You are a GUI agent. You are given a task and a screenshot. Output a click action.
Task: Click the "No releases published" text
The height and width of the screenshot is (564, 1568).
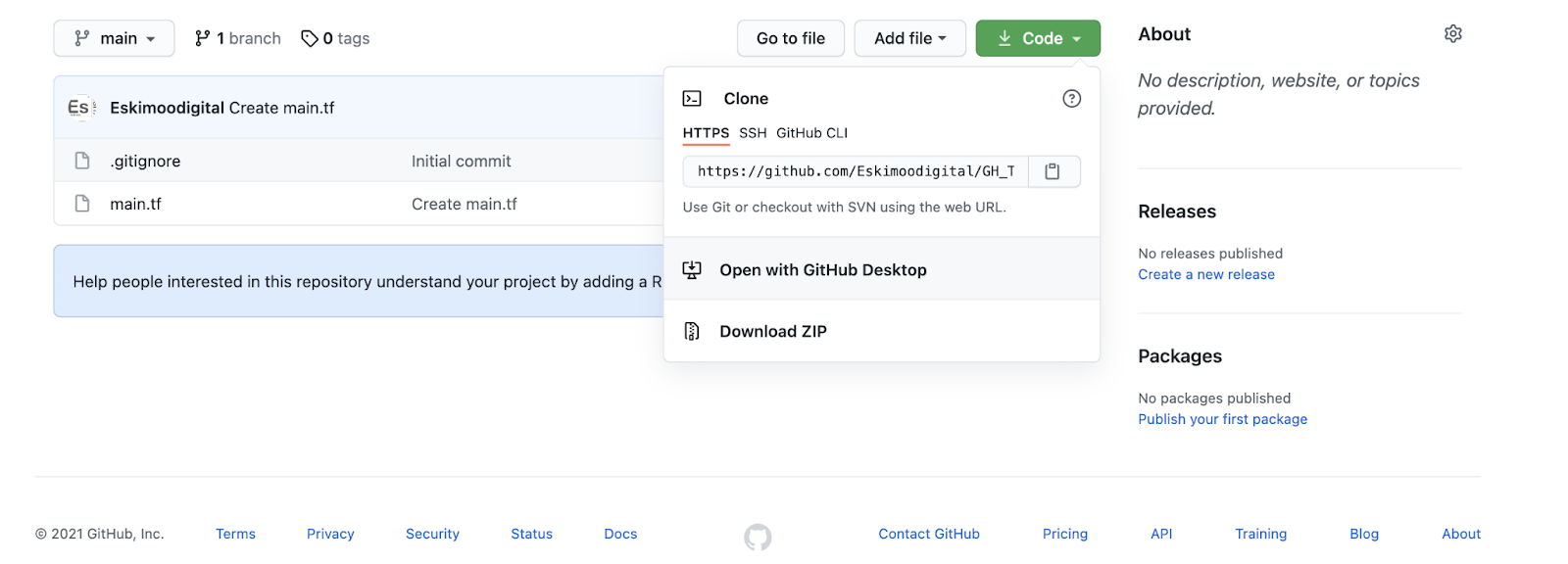click(x=1210, y=254)
